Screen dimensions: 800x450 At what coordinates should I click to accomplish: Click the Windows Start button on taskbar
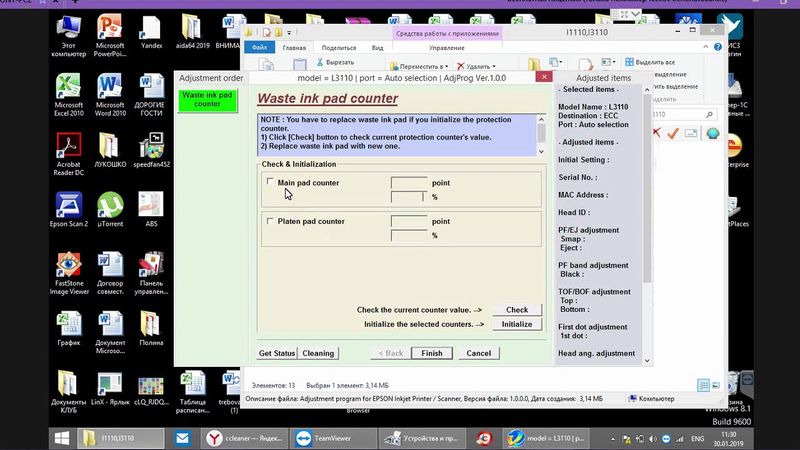tap(62, 438)
